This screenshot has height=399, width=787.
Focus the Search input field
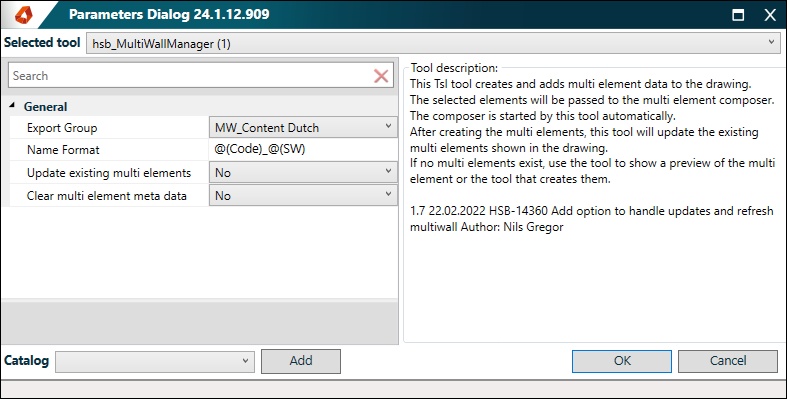(191, 76)
